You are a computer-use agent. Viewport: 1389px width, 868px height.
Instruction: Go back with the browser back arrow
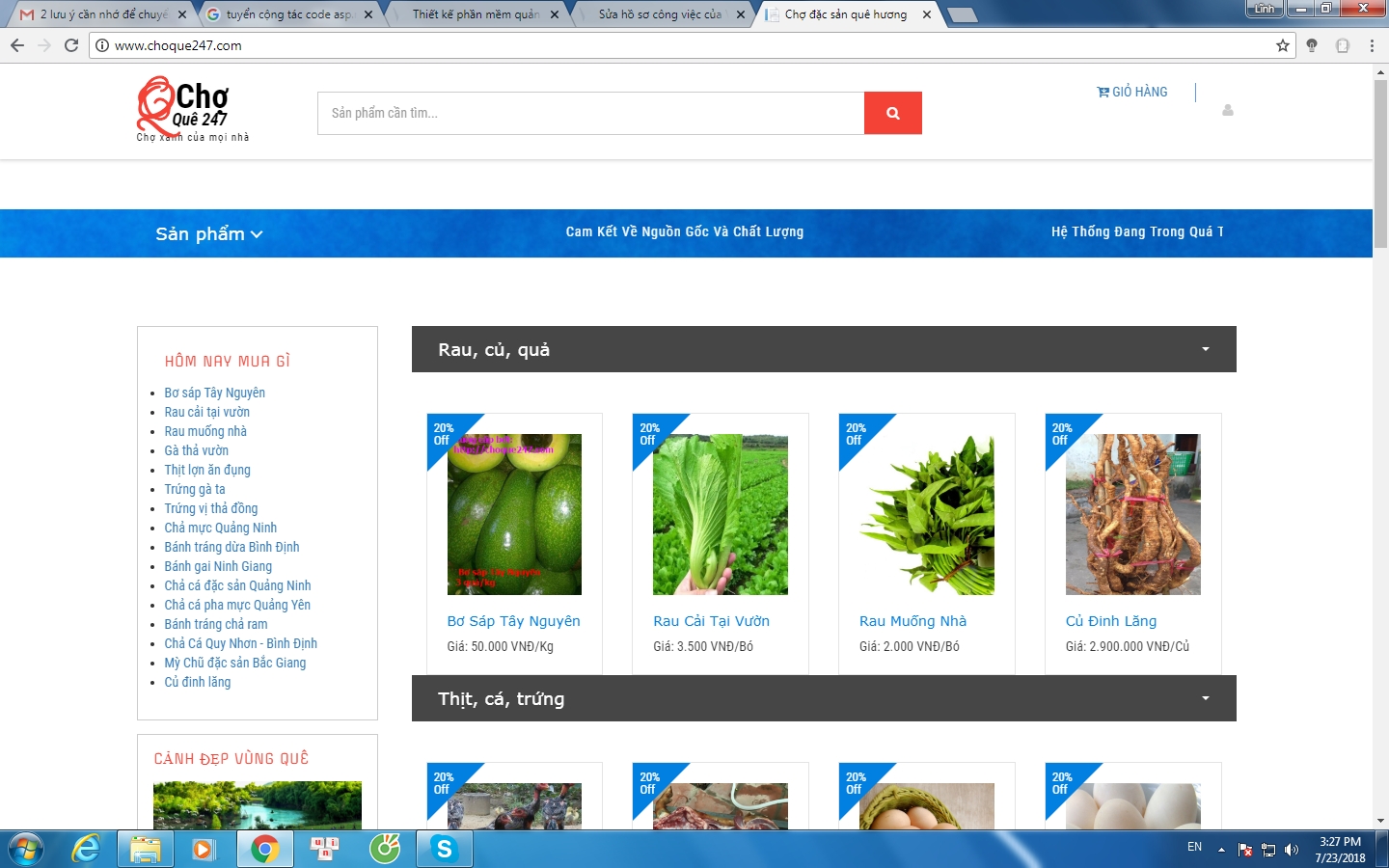click(17, 45)
